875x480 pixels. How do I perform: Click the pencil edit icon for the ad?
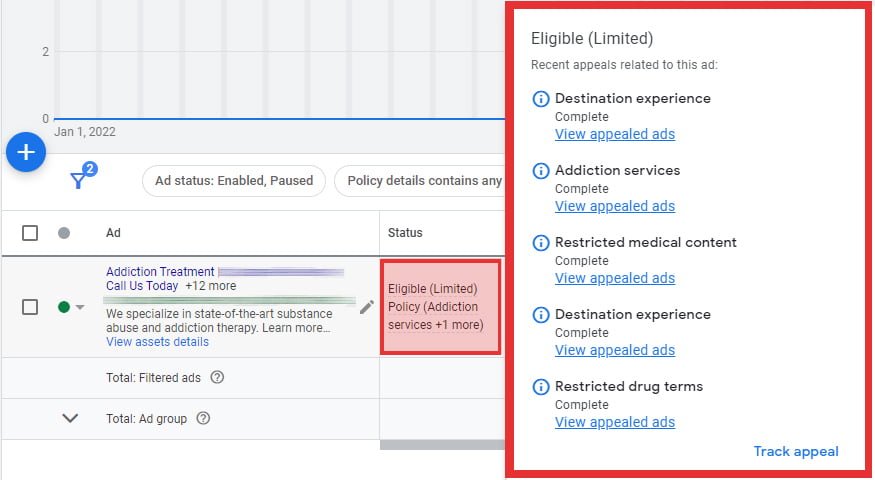367,307
